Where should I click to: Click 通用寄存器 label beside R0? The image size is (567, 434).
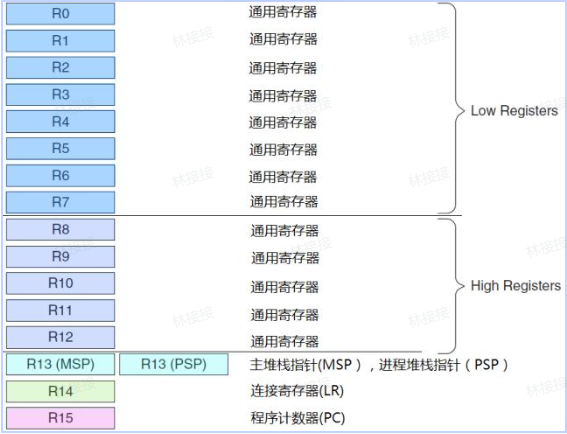pyautogui.click(x=283, y=12)
